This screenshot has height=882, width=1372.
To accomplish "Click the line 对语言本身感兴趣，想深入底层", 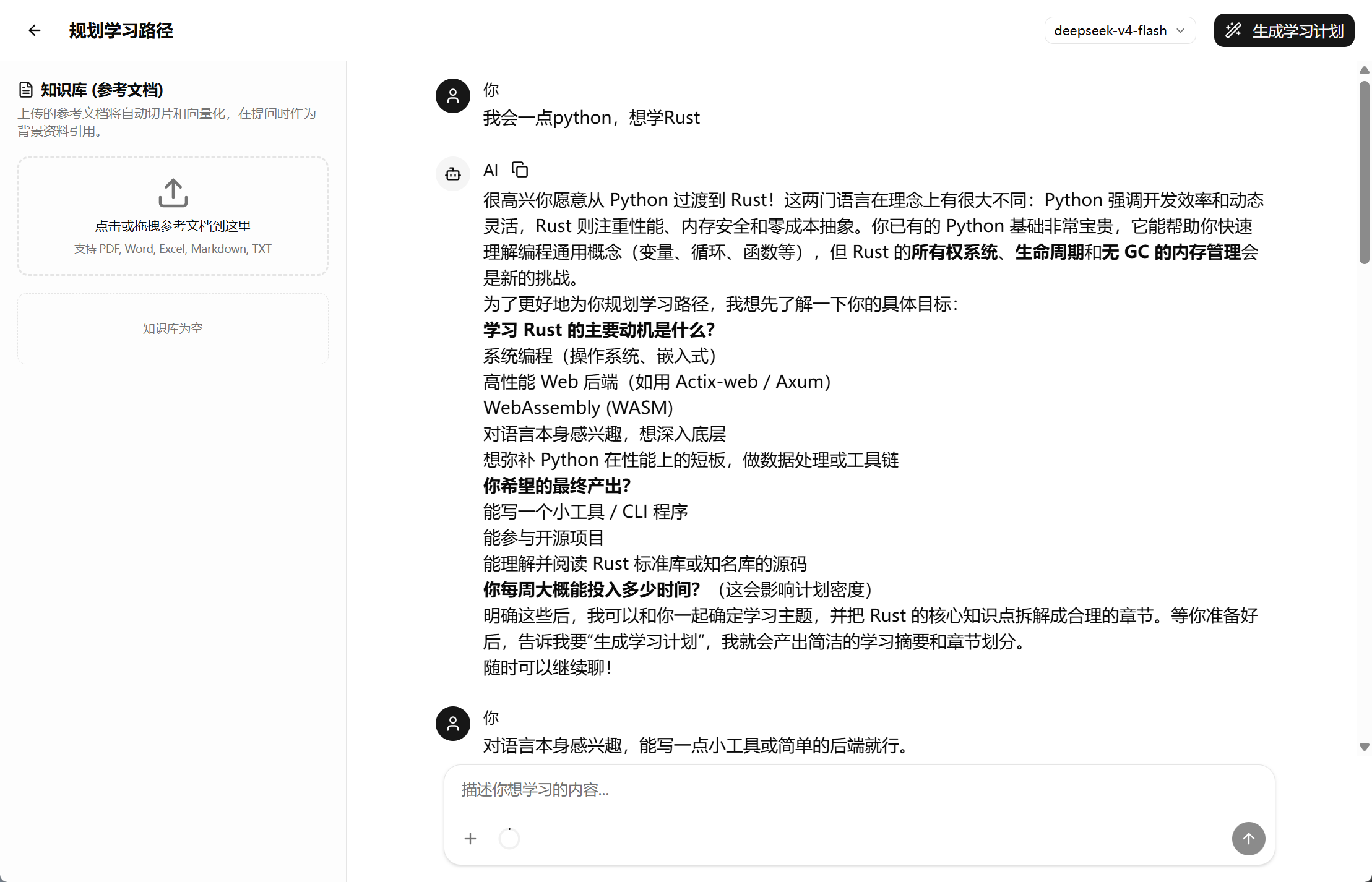I will tap(605, 434).
